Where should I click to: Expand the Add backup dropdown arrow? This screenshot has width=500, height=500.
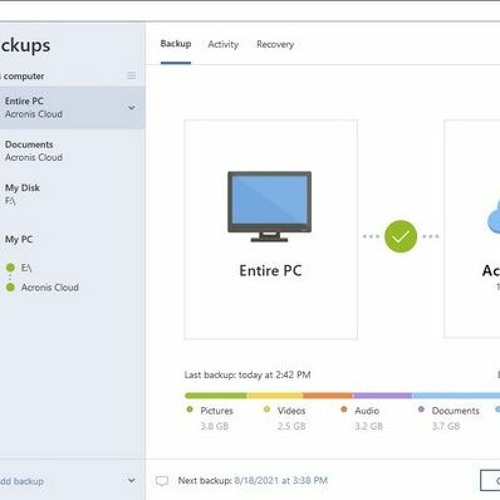click(x=132, y=480)
